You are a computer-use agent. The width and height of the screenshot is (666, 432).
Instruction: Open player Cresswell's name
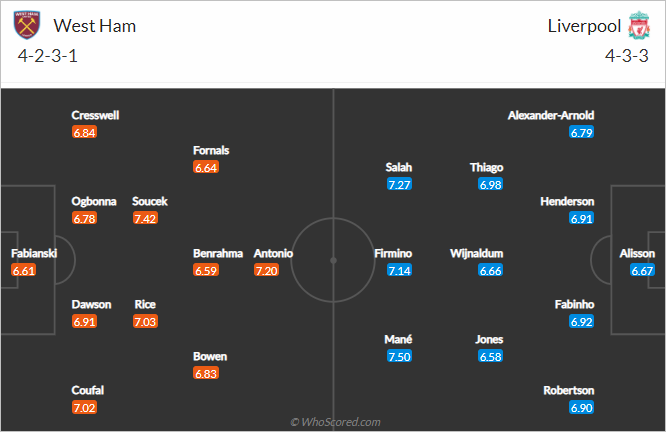(x=95, y=115)
